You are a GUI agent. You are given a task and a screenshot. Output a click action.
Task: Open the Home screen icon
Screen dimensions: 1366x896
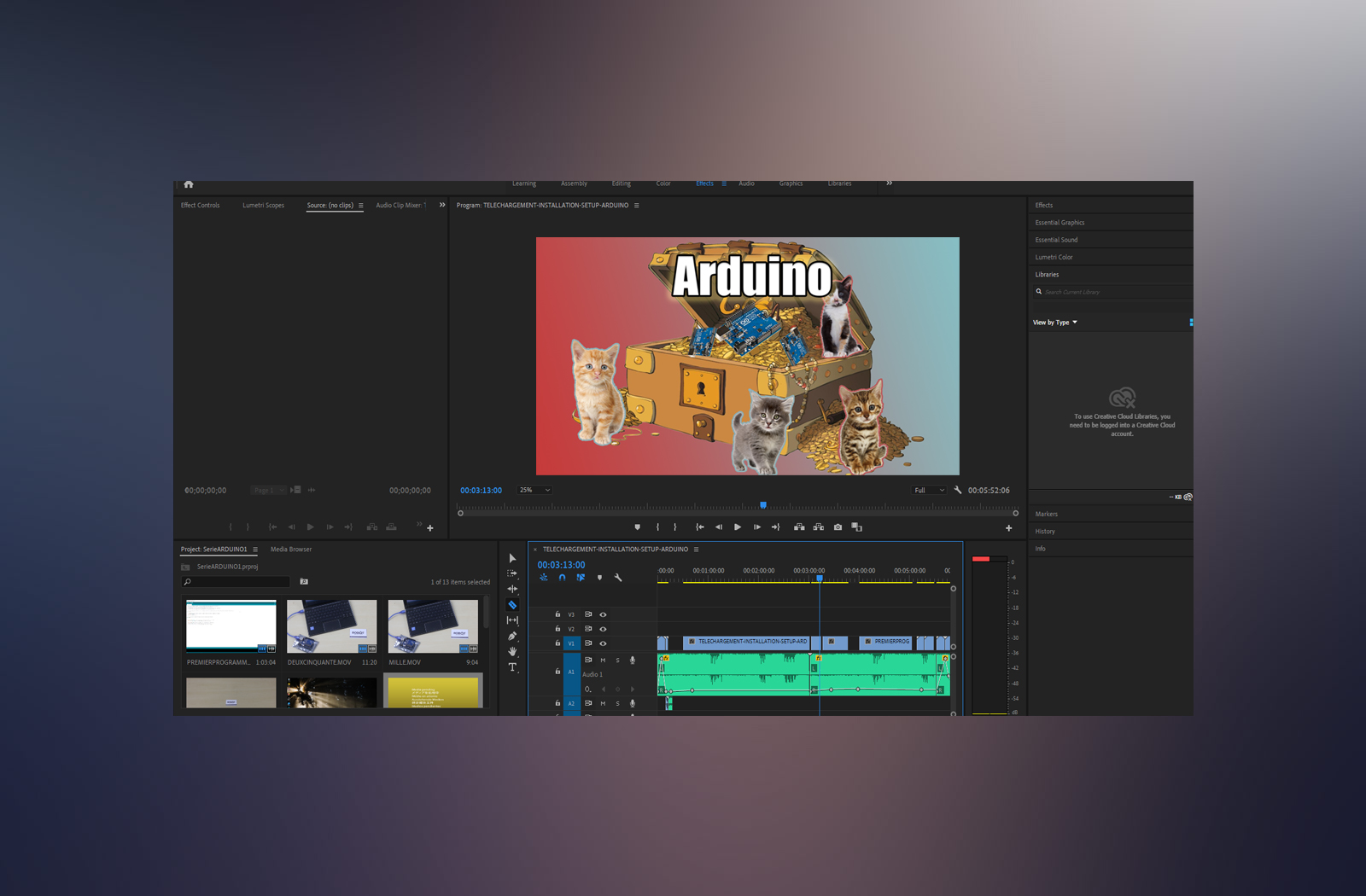(189, 184)
